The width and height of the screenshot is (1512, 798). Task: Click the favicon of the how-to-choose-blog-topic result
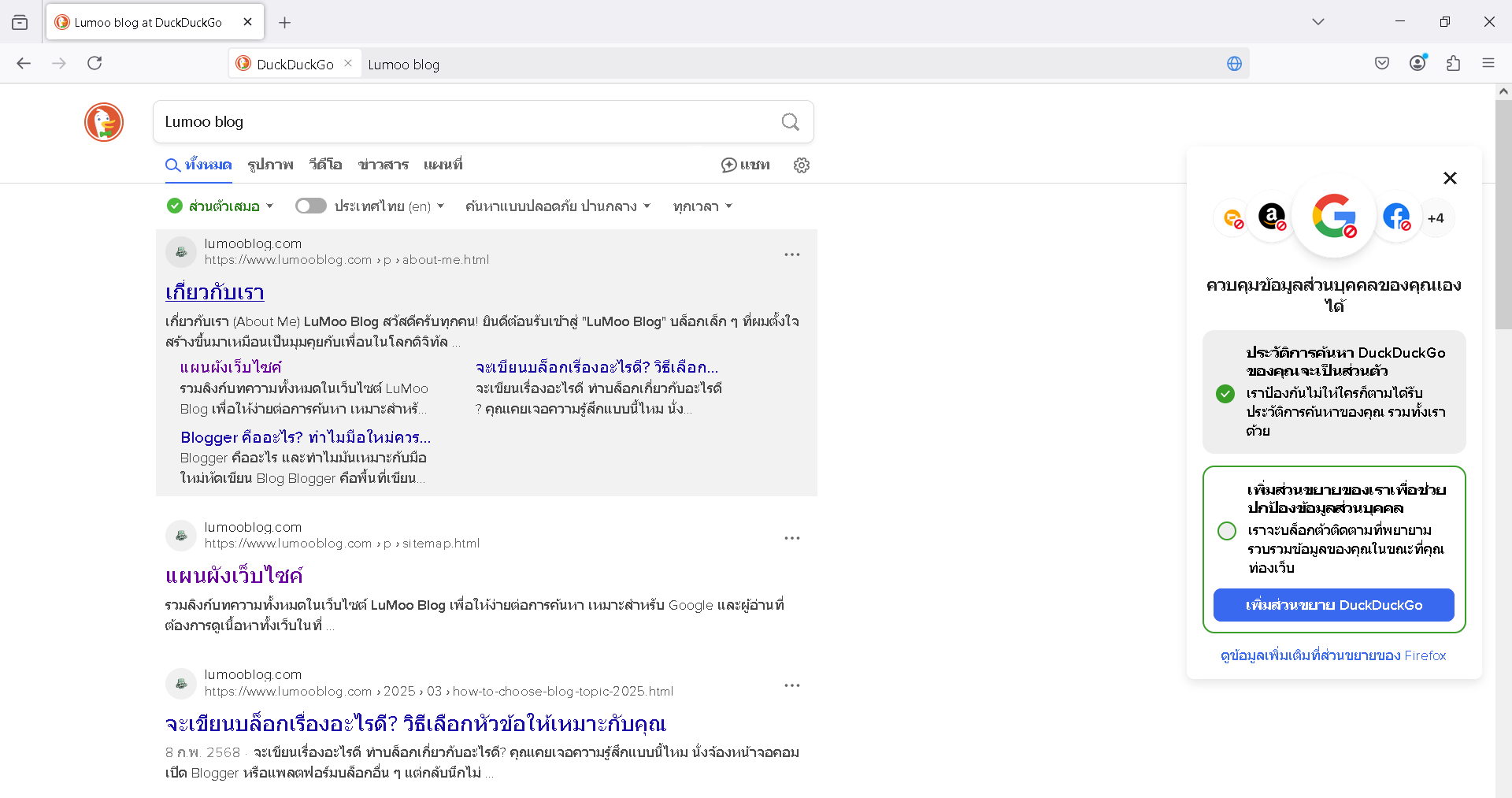(181, 683)
